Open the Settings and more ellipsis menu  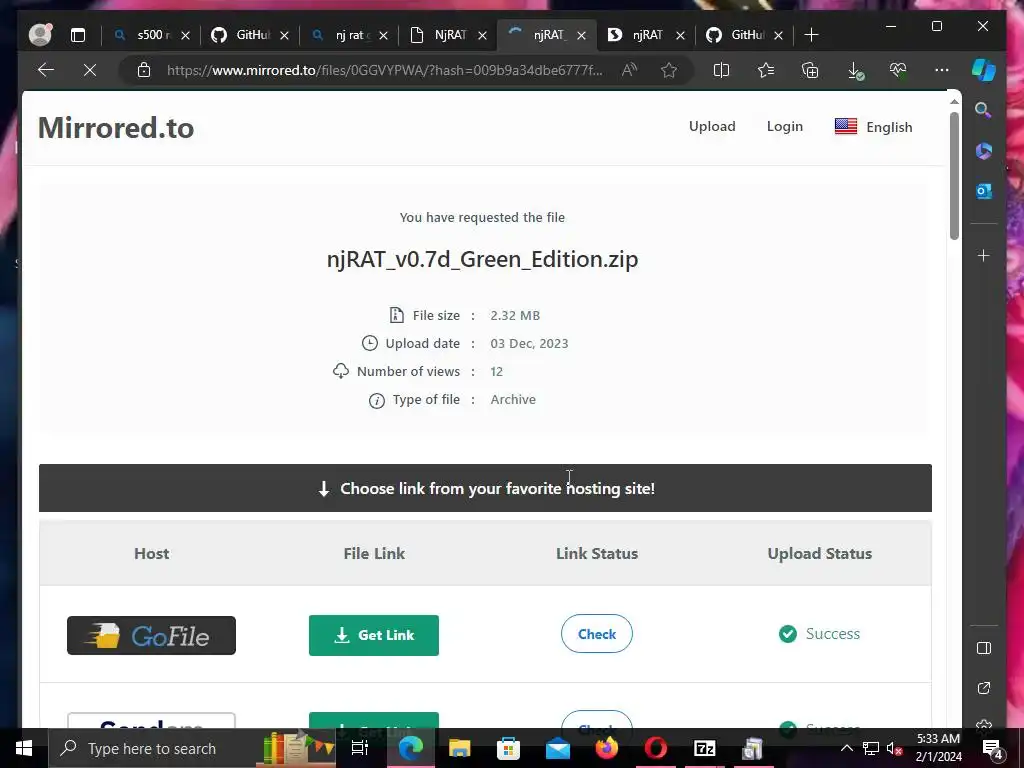(x=942, y=70)
